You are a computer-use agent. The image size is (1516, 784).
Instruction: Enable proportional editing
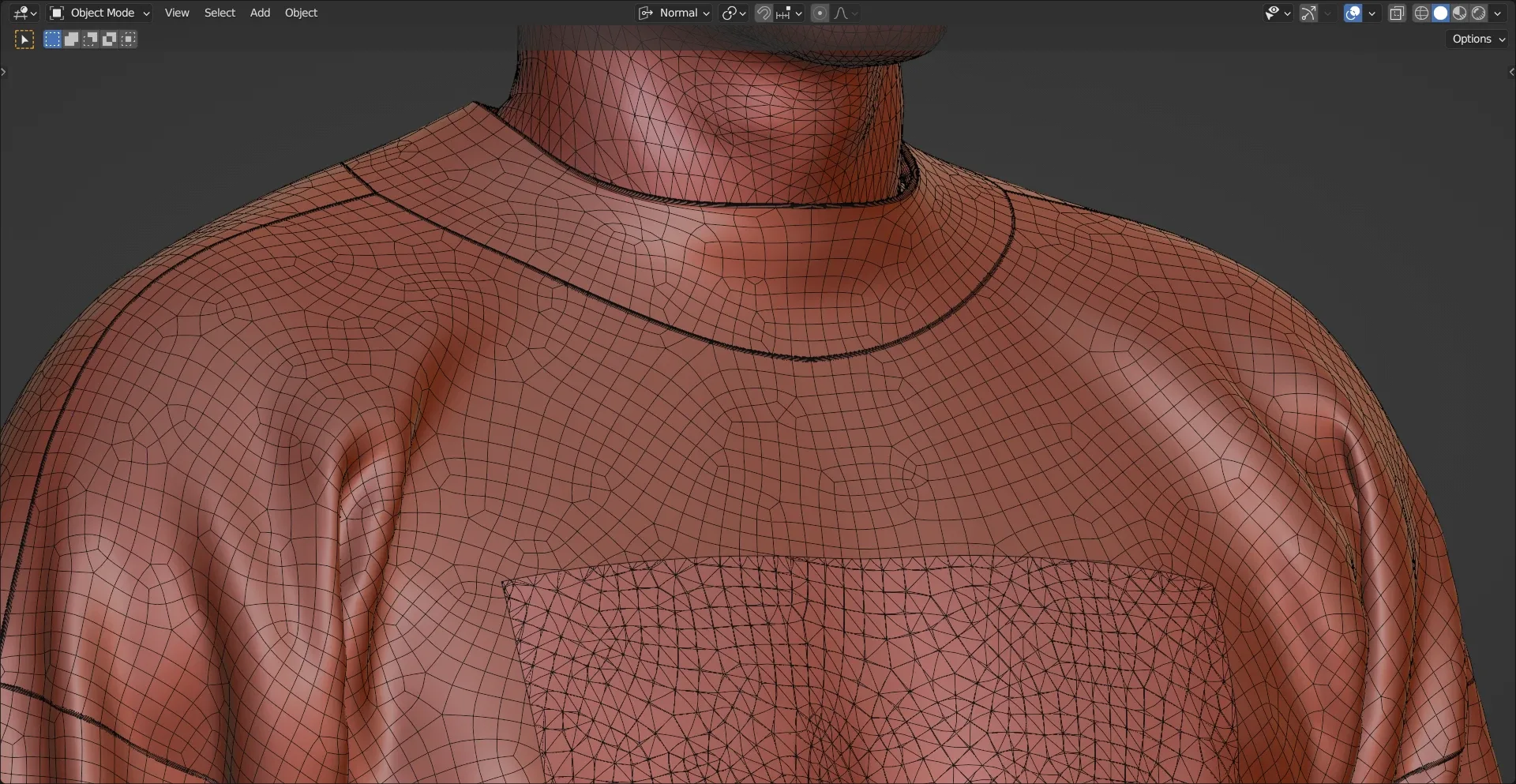[x=820, y=13]
